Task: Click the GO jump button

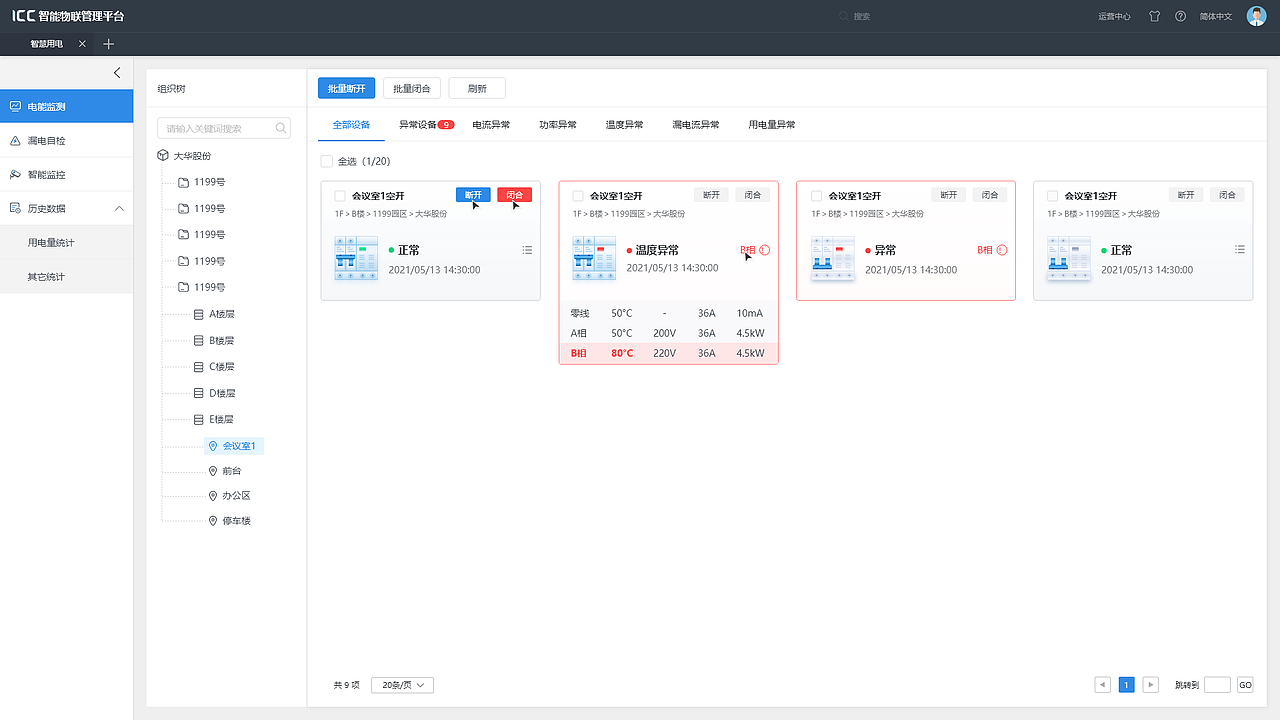Action: pos(1245,685)
